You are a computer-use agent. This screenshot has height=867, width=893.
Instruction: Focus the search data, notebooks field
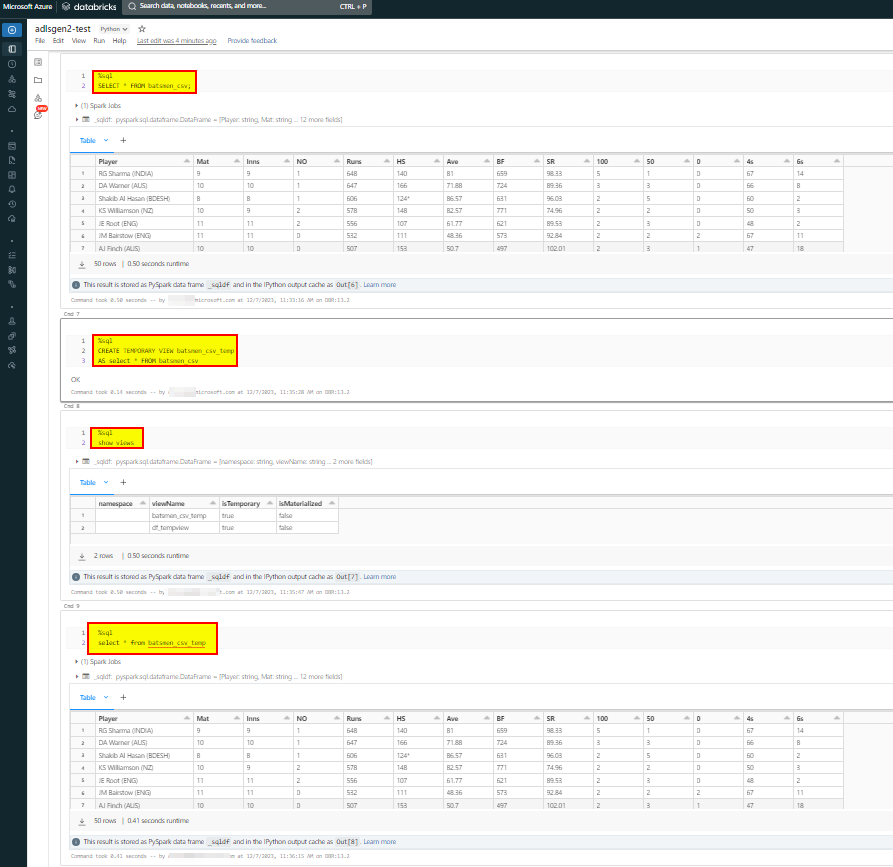[x=247, y=6]
